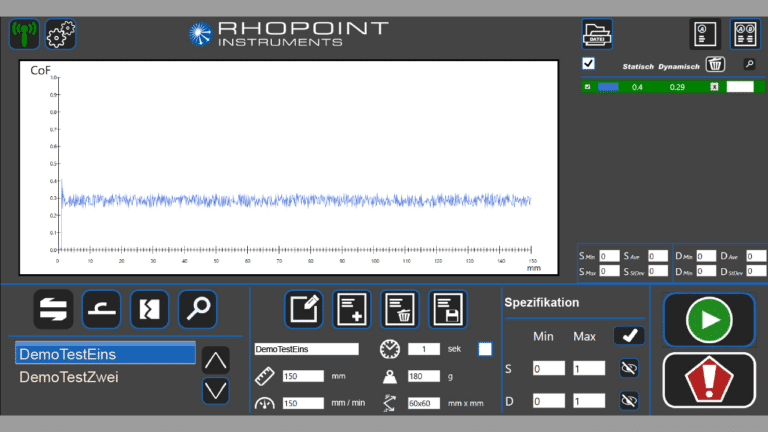Click the down arrow beside test list

[x=216, y=390]
